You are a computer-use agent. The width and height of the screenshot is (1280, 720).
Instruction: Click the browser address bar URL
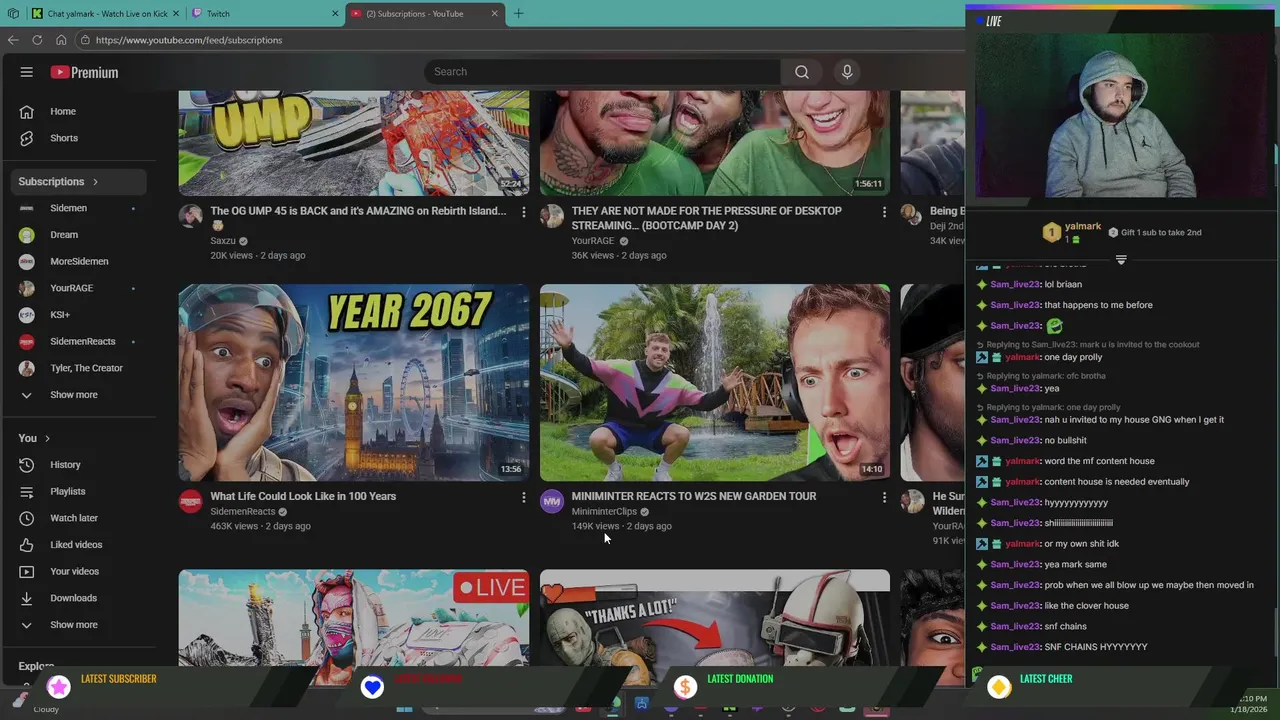point(188,40)
